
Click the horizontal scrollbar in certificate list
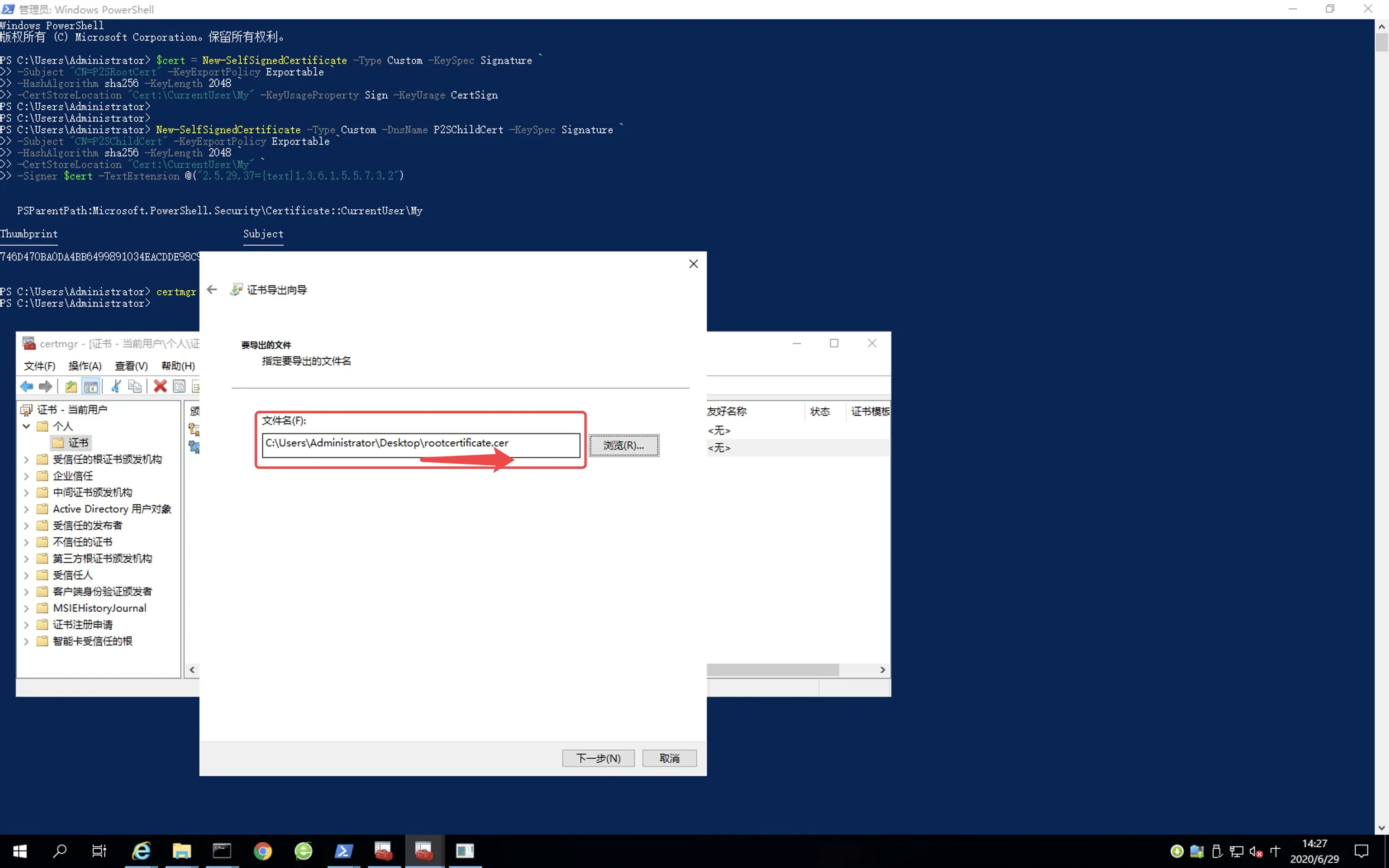[x=773, y=670]
